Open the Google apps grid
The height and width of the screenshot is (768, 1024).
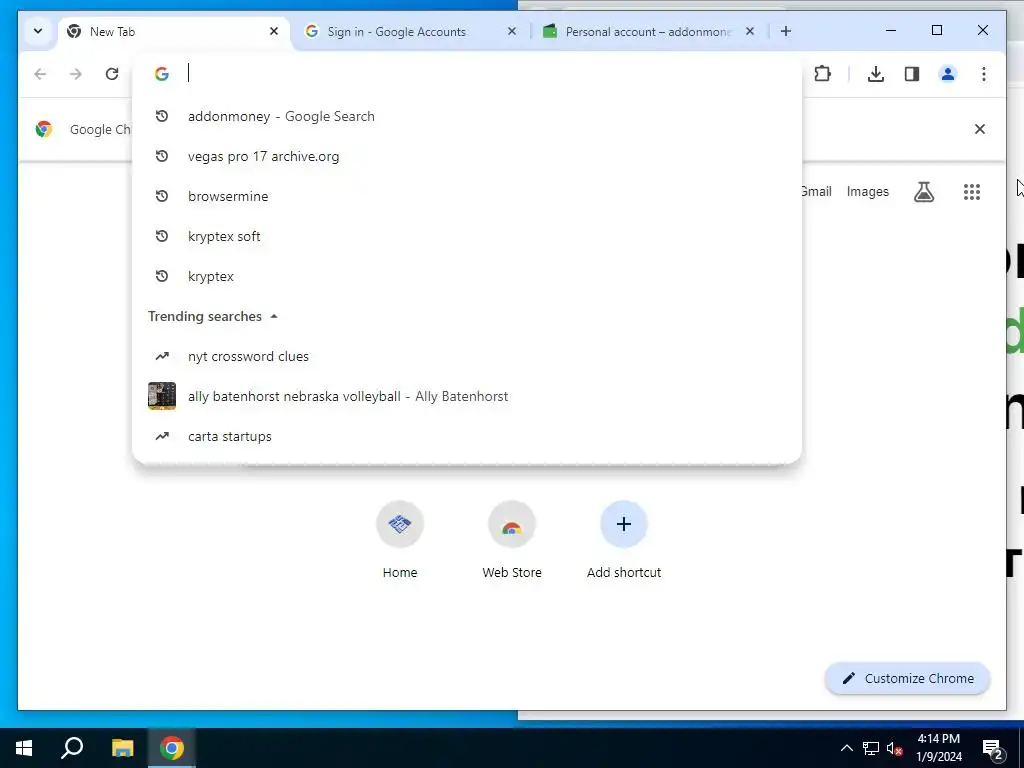pyautogui.click(x=972, y=191)
